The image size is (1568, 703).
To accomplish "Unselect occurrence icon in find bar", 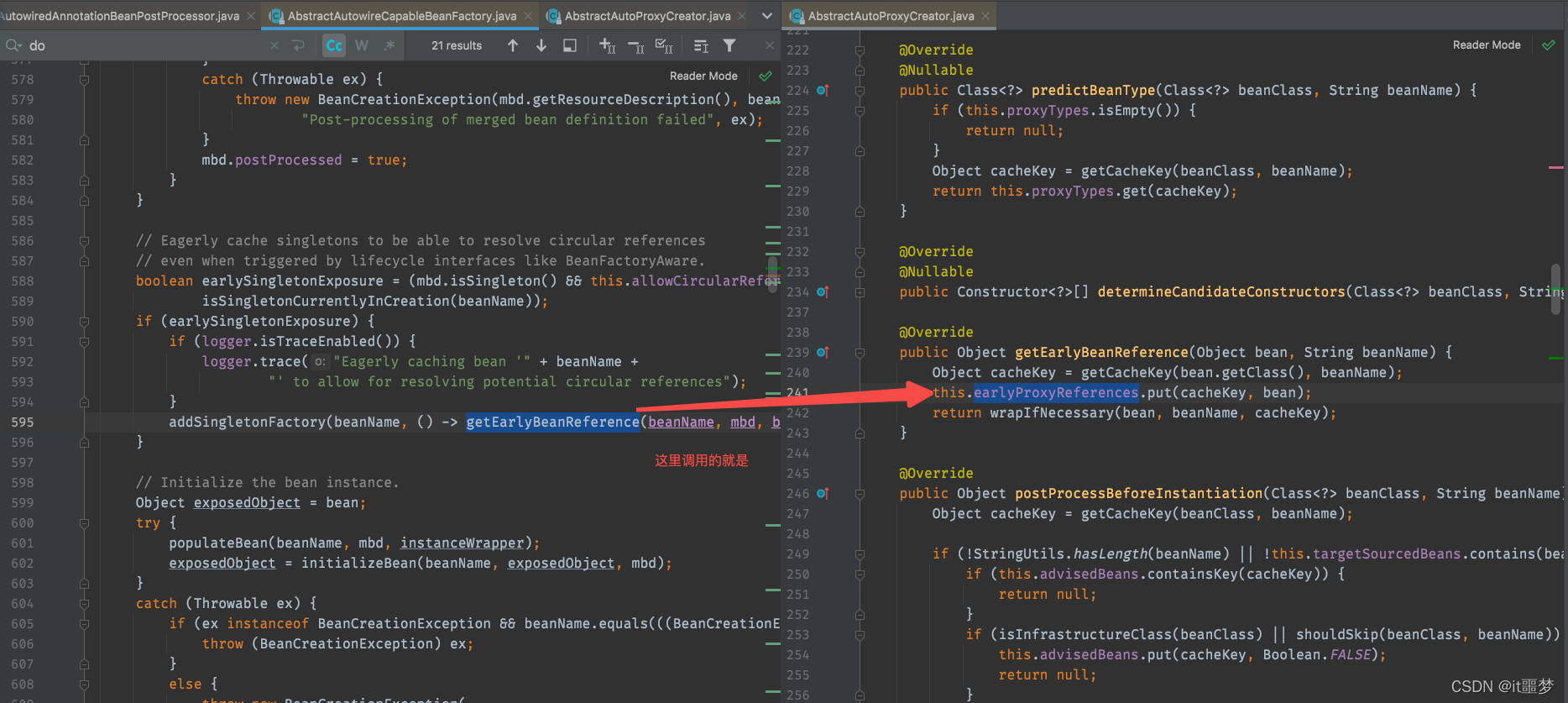I will coord(636,45).
